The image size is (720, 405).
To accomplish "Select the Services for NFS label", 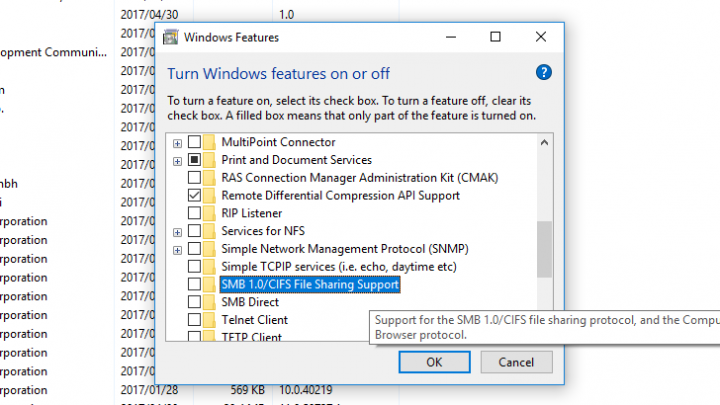I will [263, 231].
